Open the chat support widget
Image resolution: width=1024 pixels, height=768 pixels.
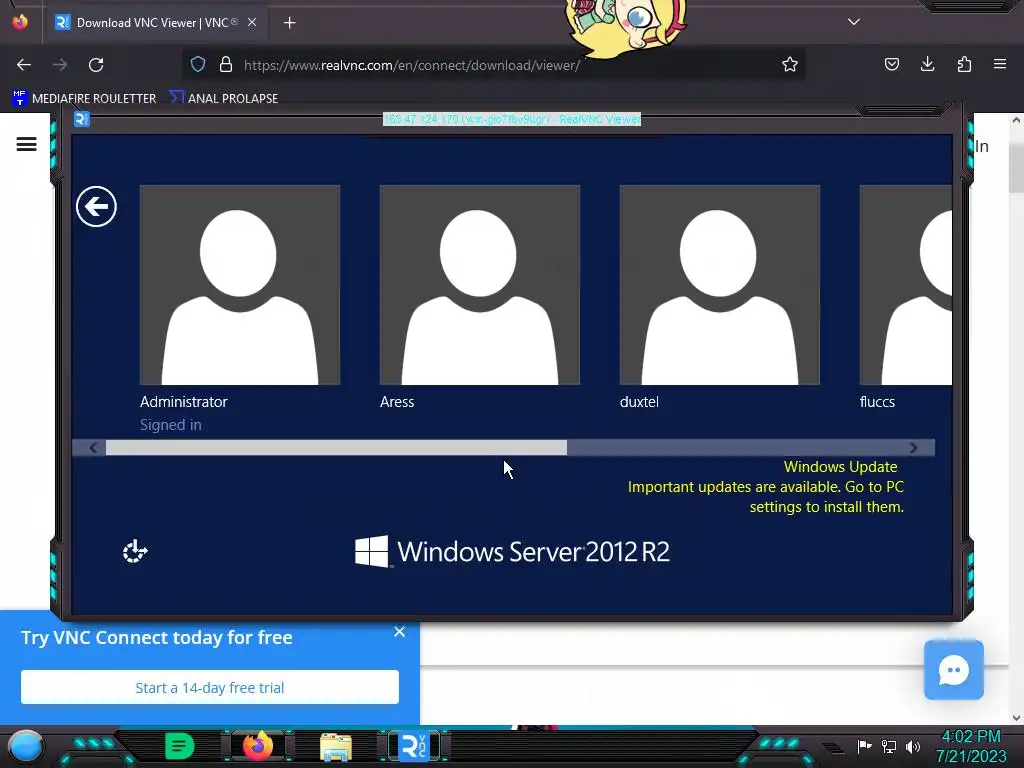point(953,670)
